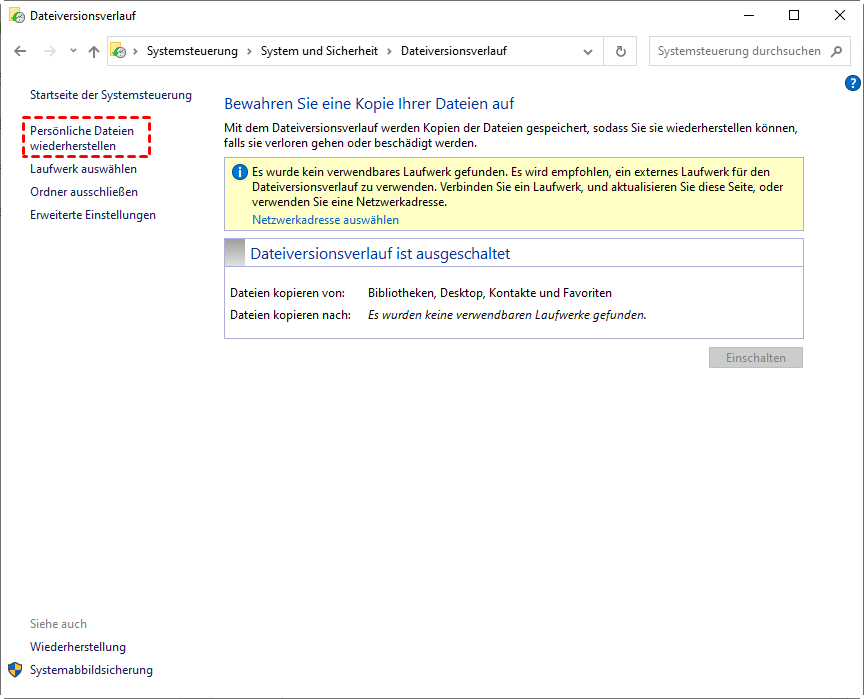864x699 pixels.
Task: Go up one level with up arrow
Action: tap(94, 51)
